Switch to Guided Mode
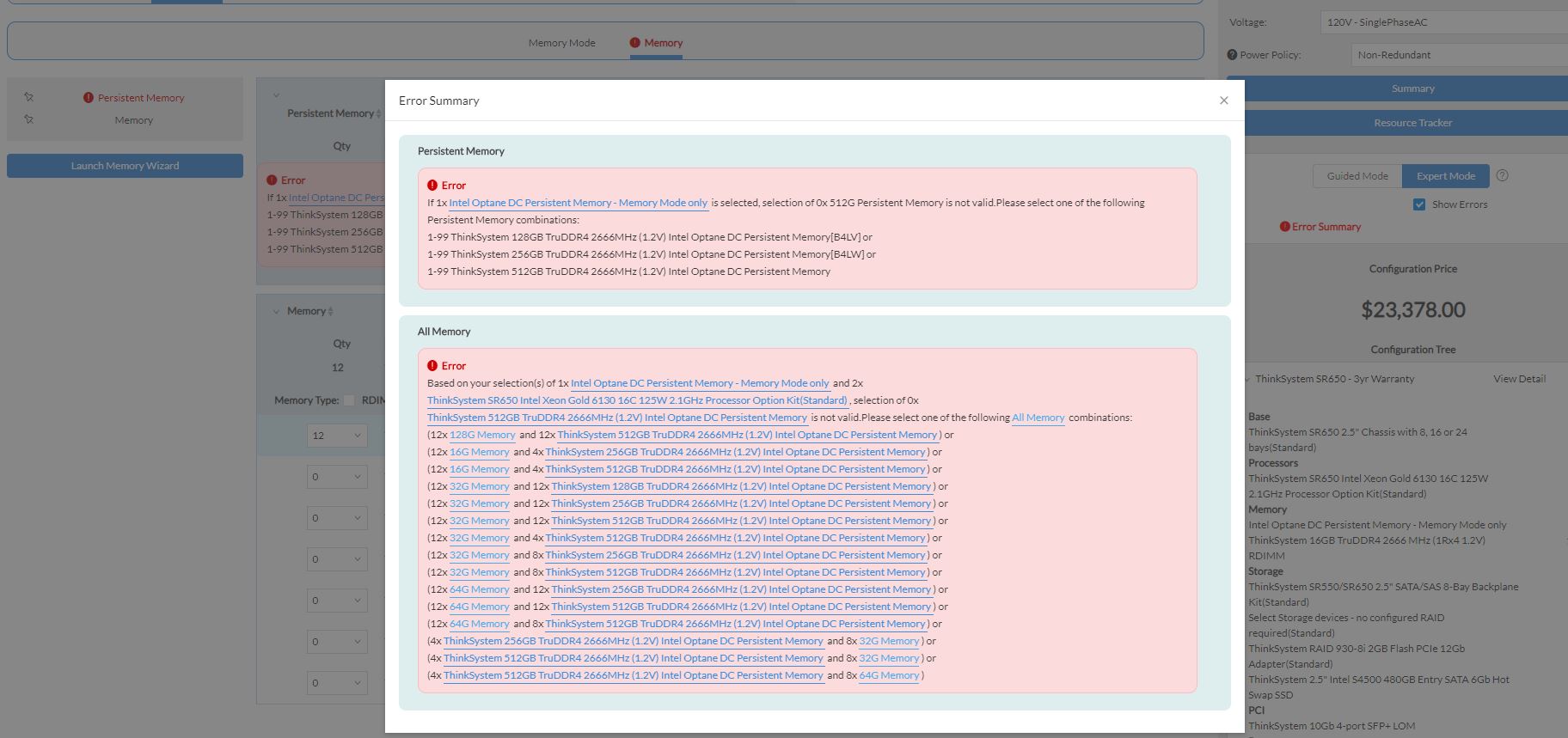The image size is (1568, 738). click(x=1357, y=176)
